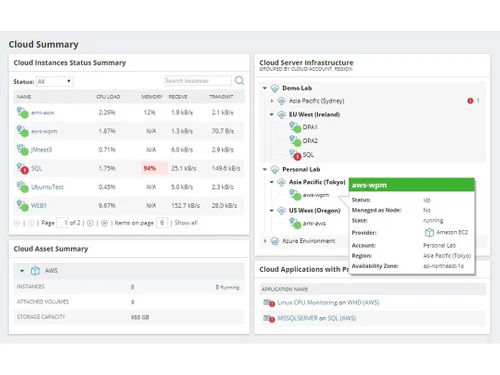This screenshot has height=375, width=500.
Task: Open the SQL (AWS) node link
Action: pos(342,318)
